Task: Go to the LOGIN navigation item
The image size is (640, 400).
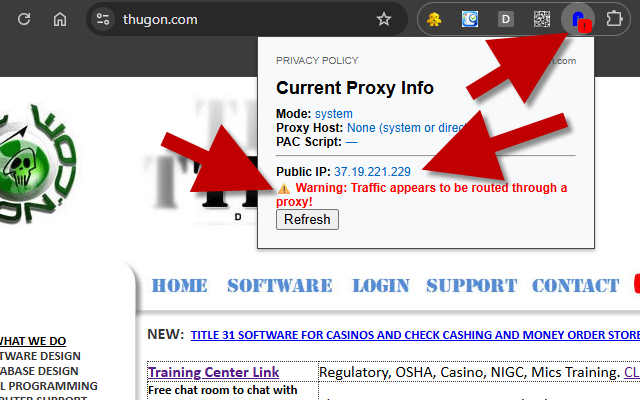Action: [381, 286]
